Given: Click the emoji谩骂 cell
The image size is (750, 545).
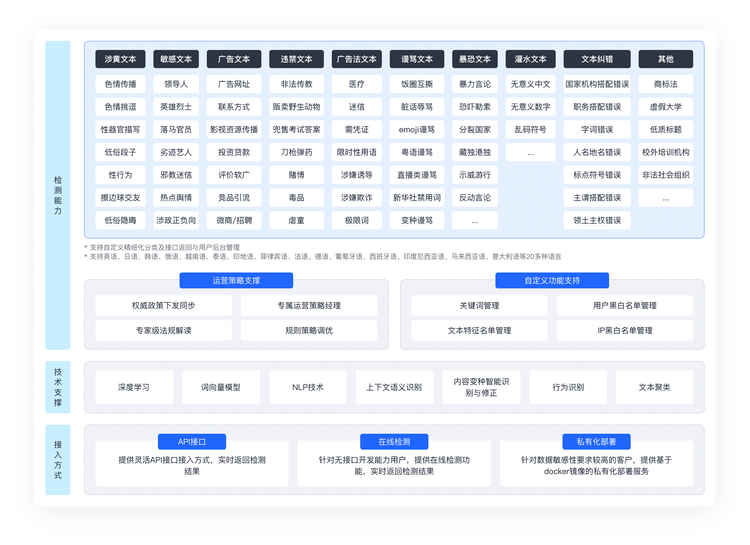Looking at the screenshot, I should [417, 129].
